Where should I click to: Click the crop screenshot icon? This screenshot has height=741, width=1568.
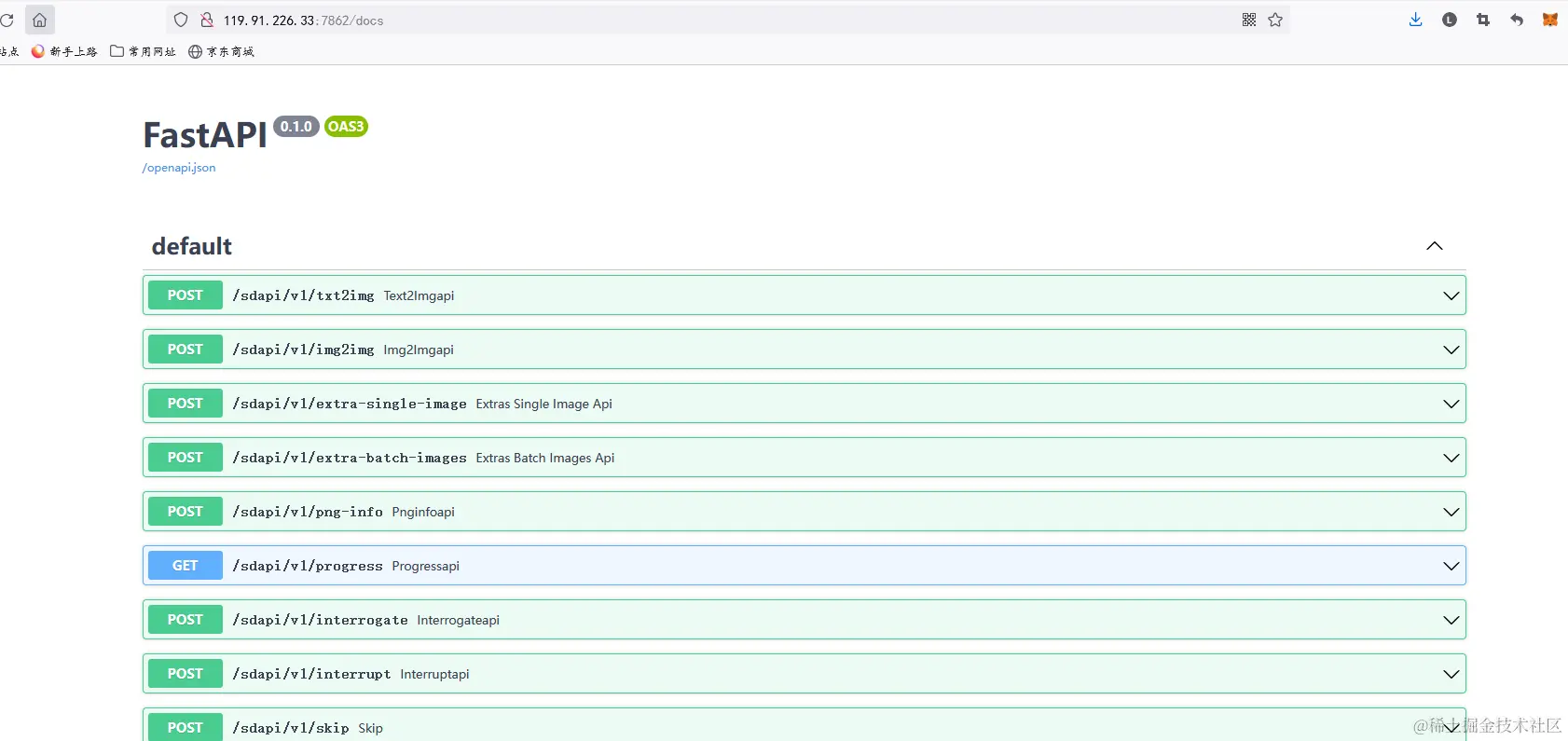click(x=1483, y=20)
